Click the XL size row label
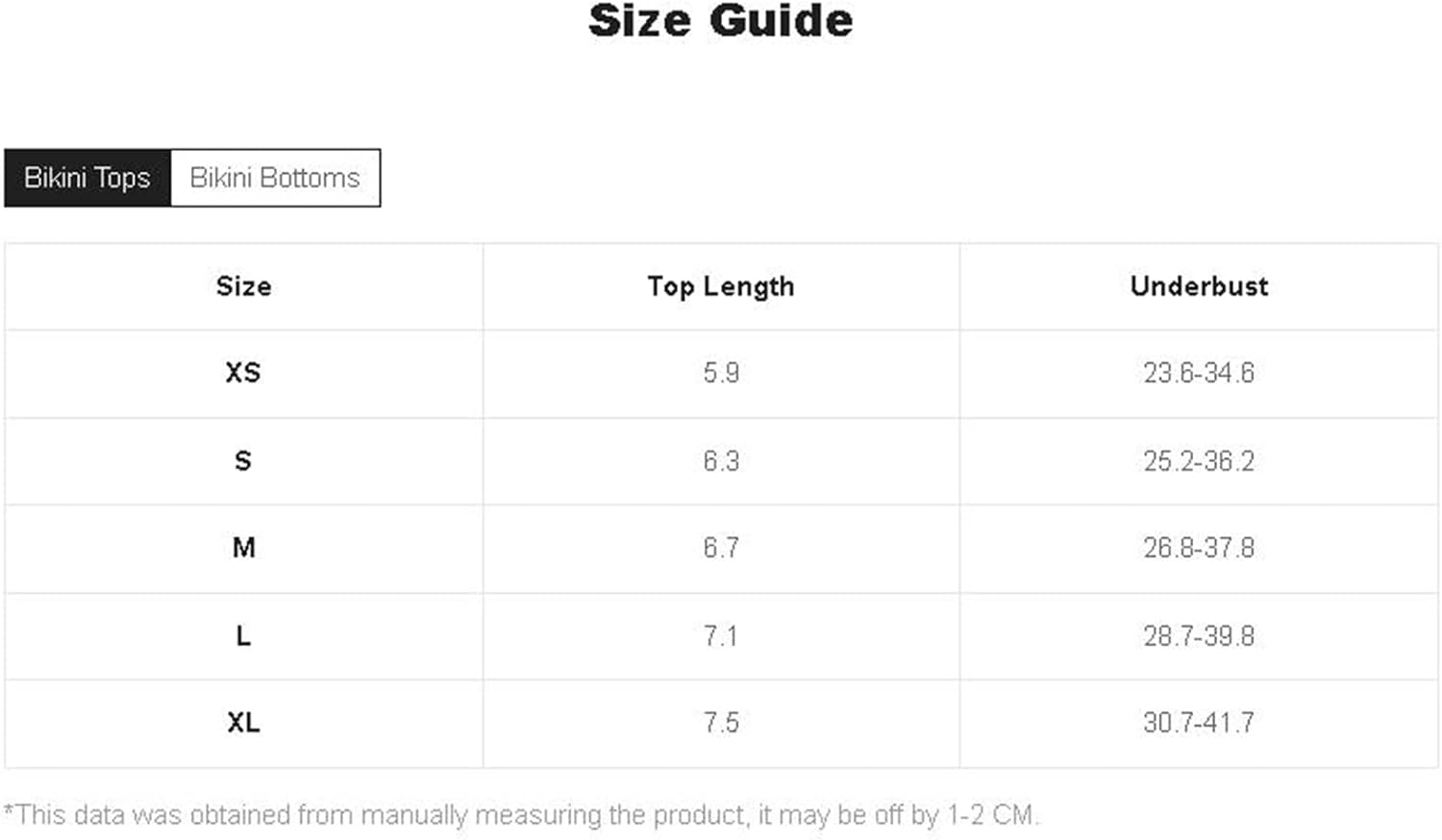The width and height of the screenshot is (1442, 840). point(243,723)
